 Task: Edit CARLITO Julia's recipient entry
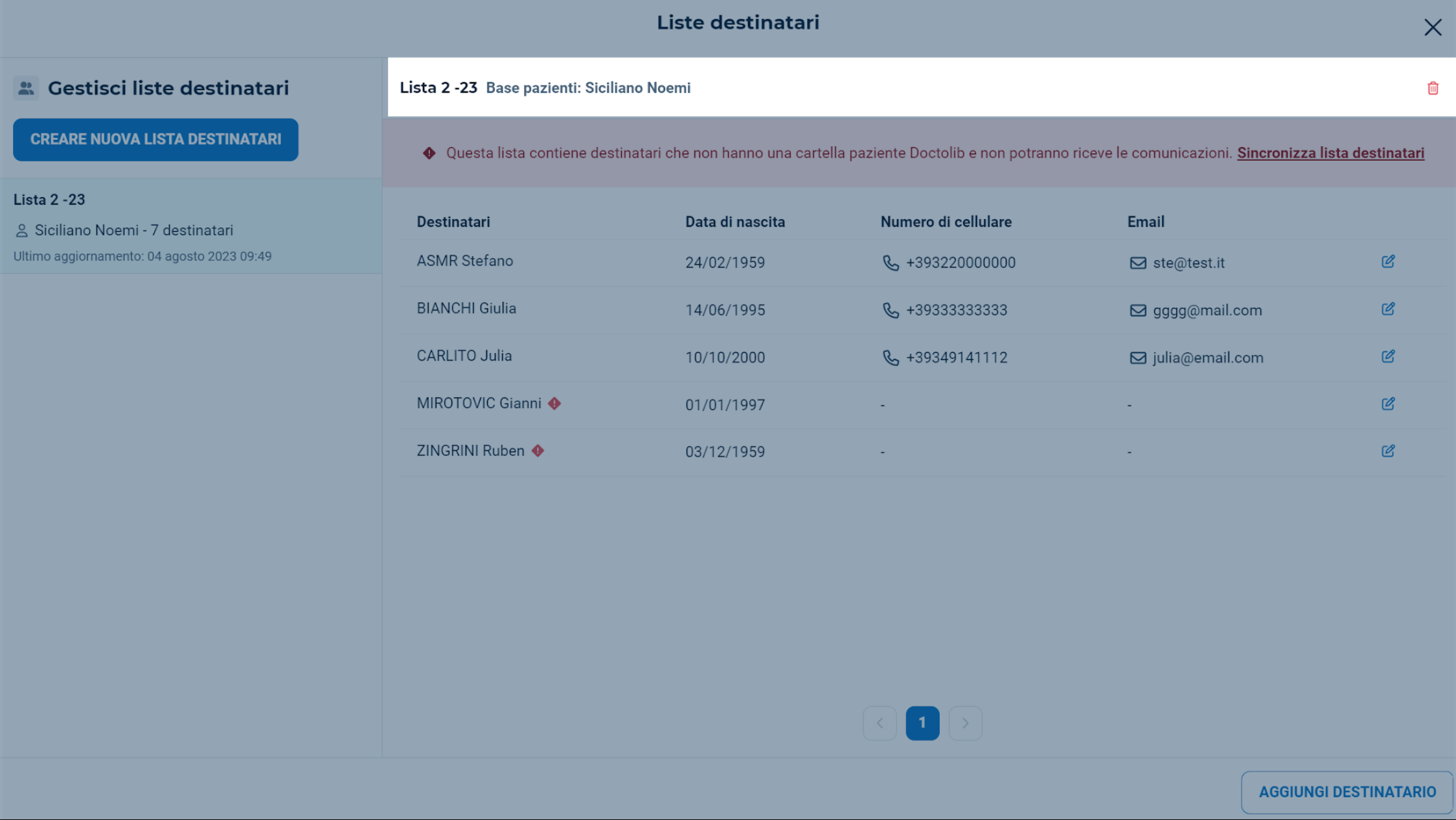(1388, 356)
